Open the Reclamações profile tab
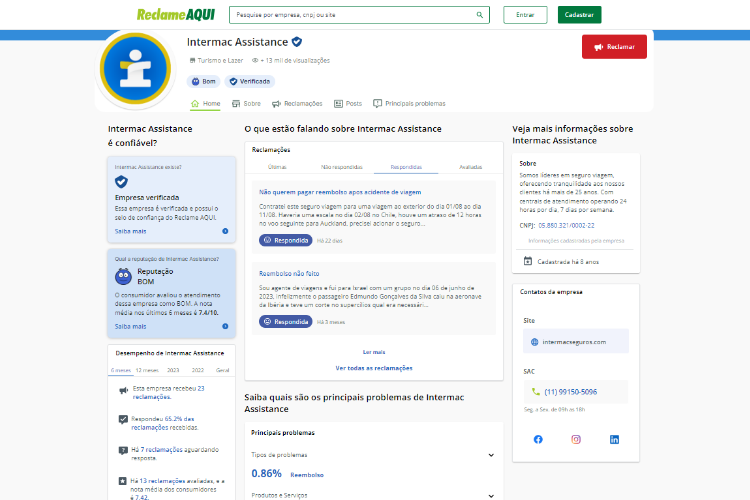Screen dimensions: 750x500 [297, 103]
